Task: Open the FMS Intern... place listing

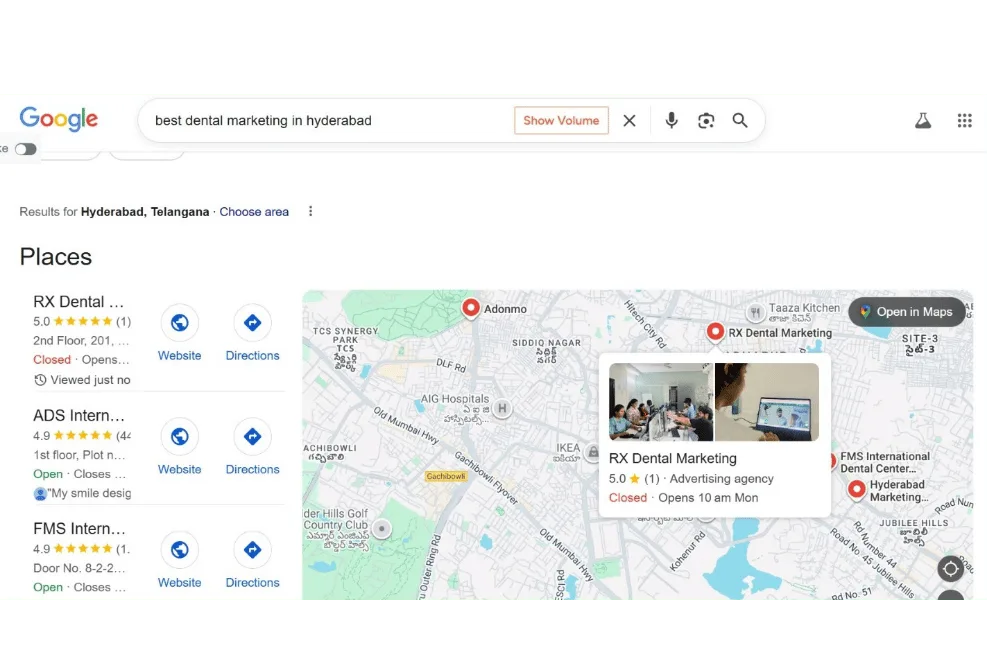Action: (x=79, y=529)
